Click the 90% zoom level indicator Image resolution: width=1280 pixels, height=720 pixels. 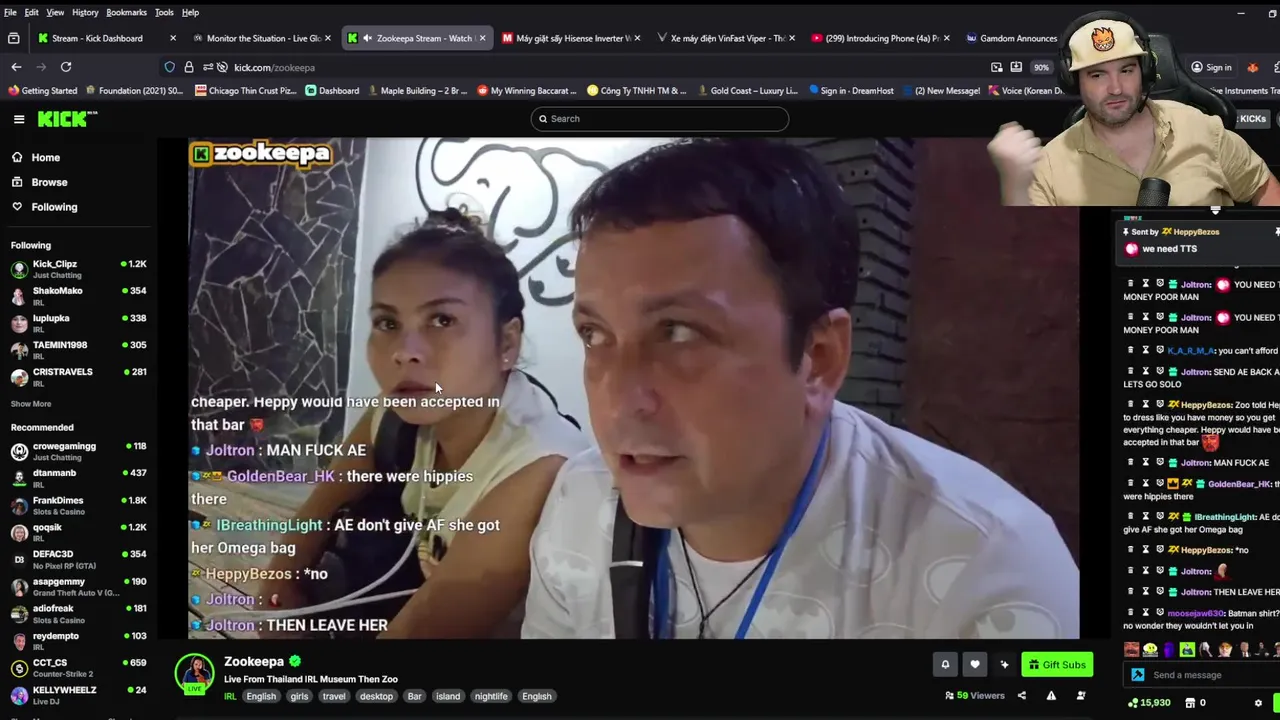tap(1042, 67)
